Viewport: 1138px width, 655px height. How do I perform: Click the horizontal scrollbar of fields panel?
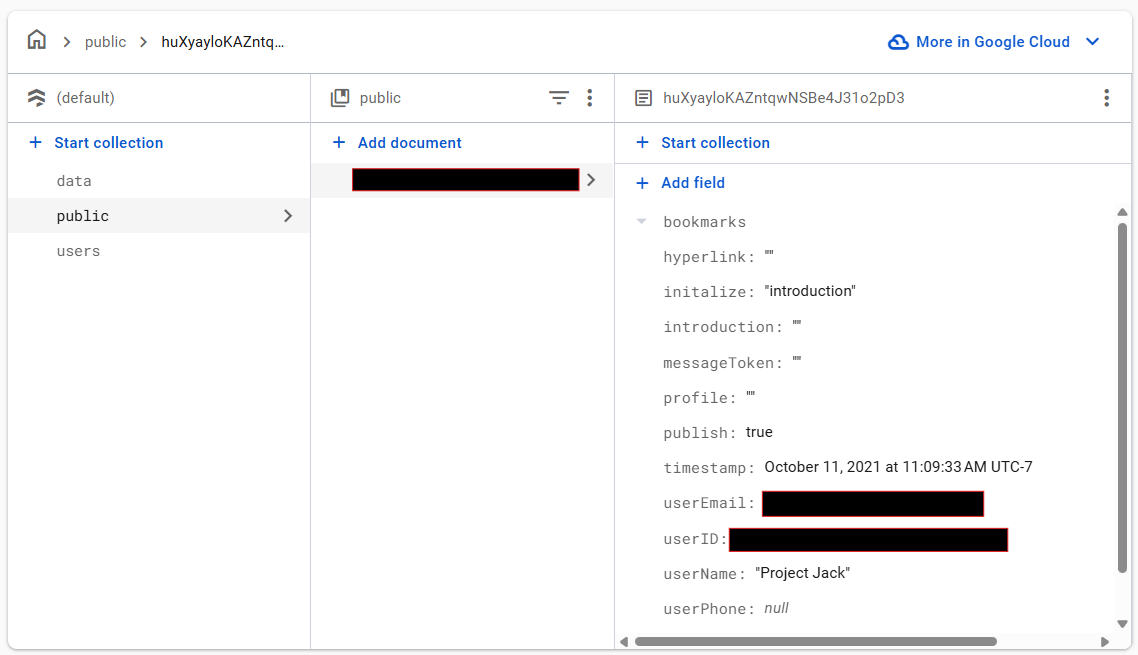[816, 641]
